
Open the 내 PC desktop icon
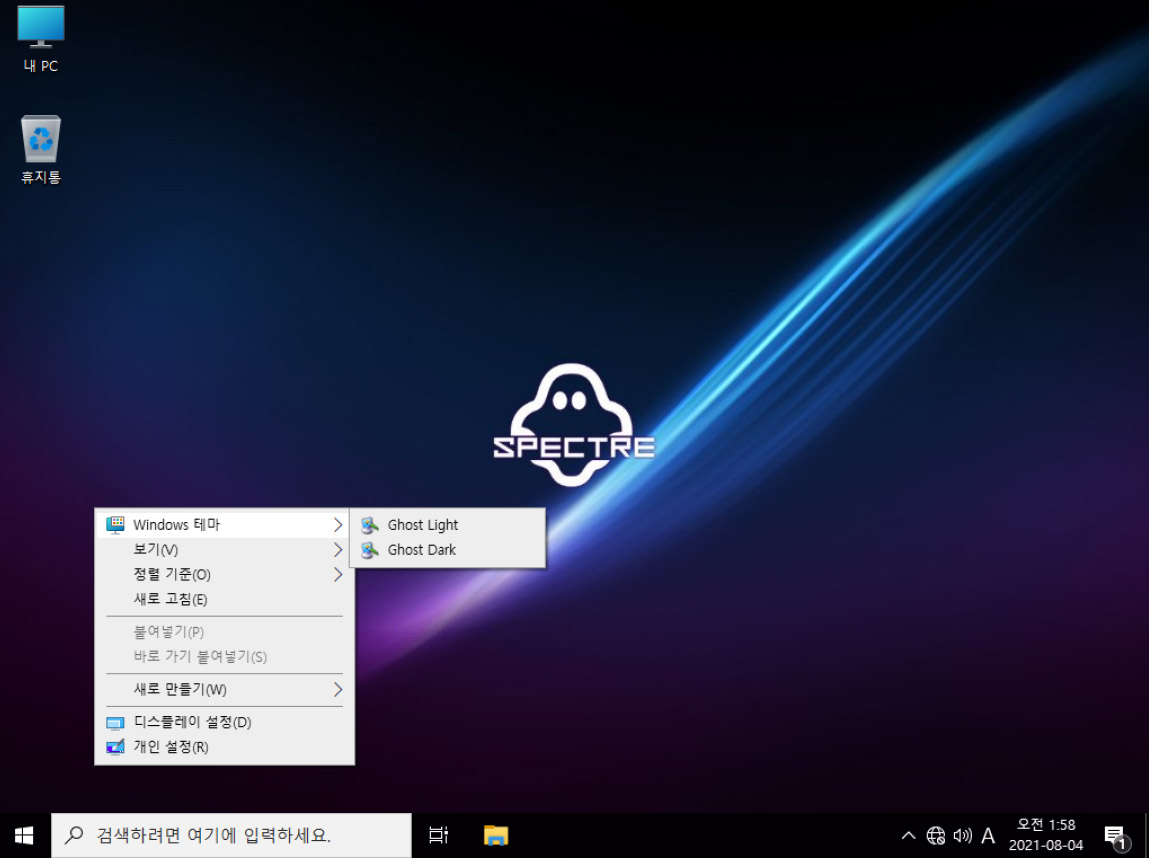coord(40,39)
